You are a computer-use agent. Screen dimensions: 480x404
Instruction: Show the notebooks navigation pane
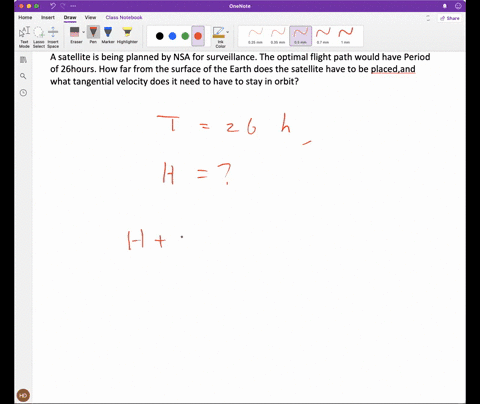pyautogui.click(x=23, y=60)
